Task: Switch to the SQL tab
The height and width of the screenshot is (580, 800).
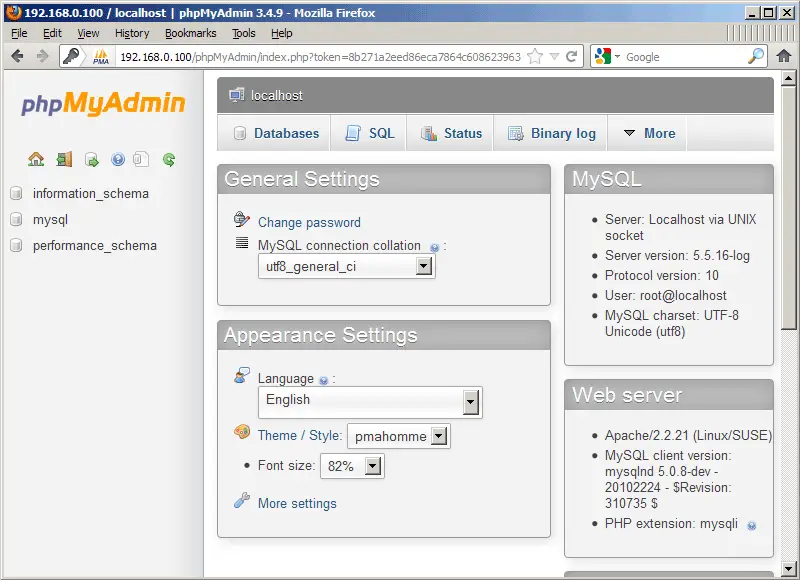Action: pyautogui.click(x=369, y=133)
